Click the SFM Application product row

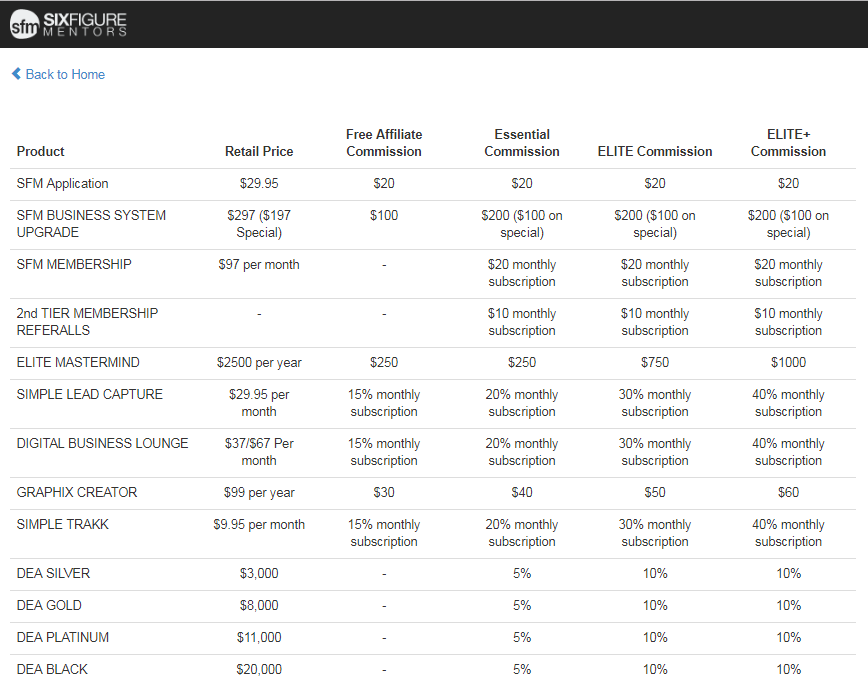pos(433,184)
